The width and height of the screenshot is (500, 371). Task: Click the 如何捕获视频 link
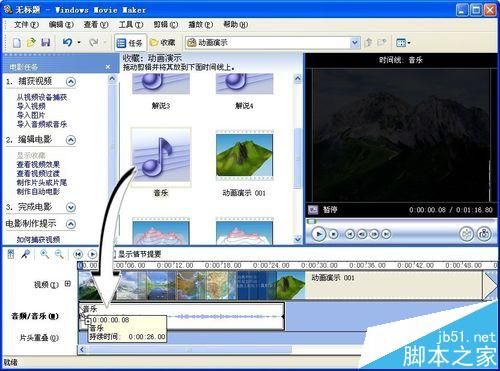coord(38,239)
